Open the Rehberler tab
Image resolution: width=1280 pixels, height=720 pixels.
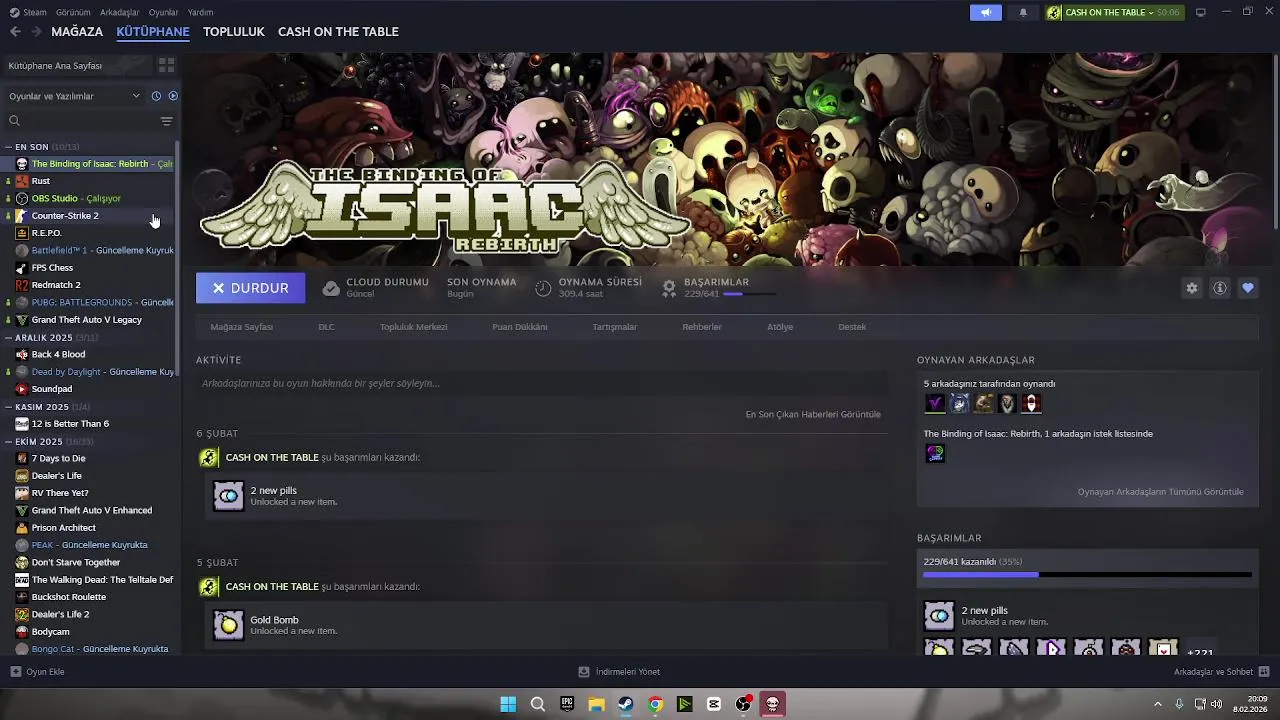click(702, 327)
